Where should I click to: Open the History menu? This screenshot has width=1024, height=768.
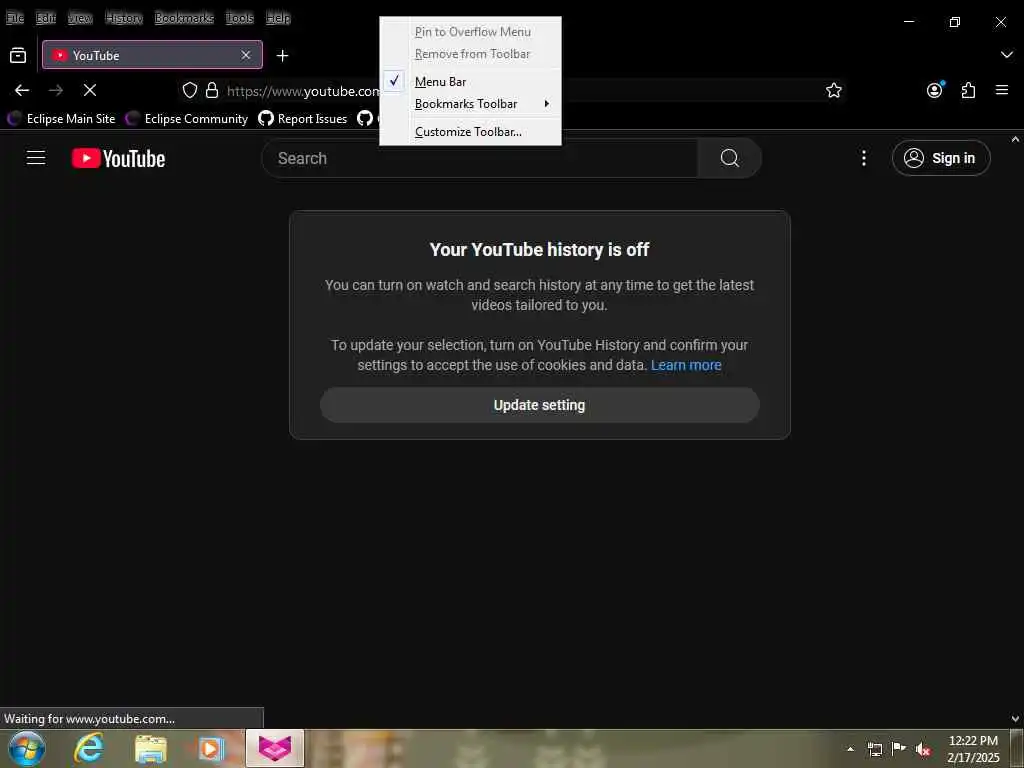[x=123, y=18]
